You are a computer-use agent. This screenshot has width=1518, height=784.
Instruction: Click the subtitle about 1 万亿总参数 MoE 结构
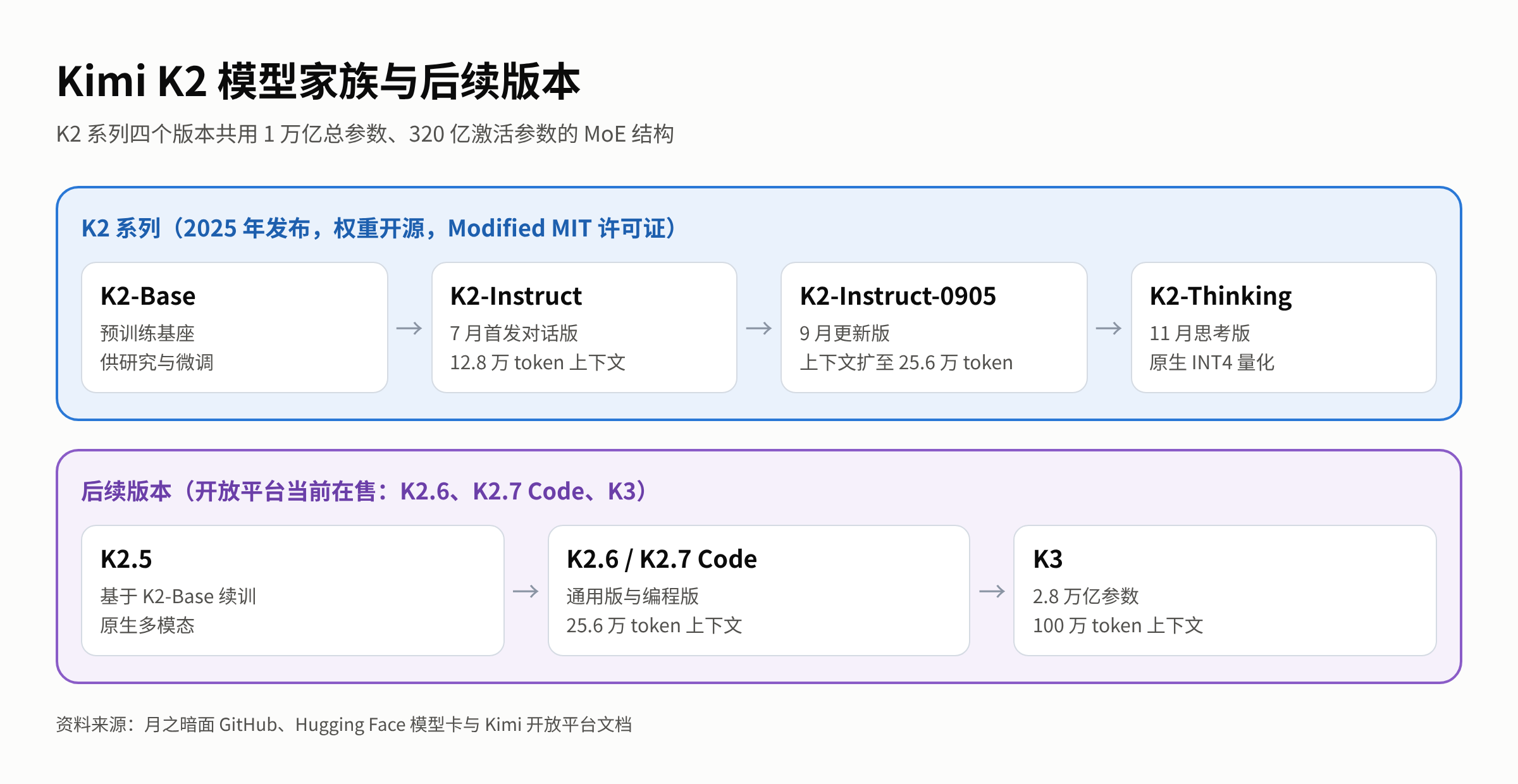click(365, 134)
